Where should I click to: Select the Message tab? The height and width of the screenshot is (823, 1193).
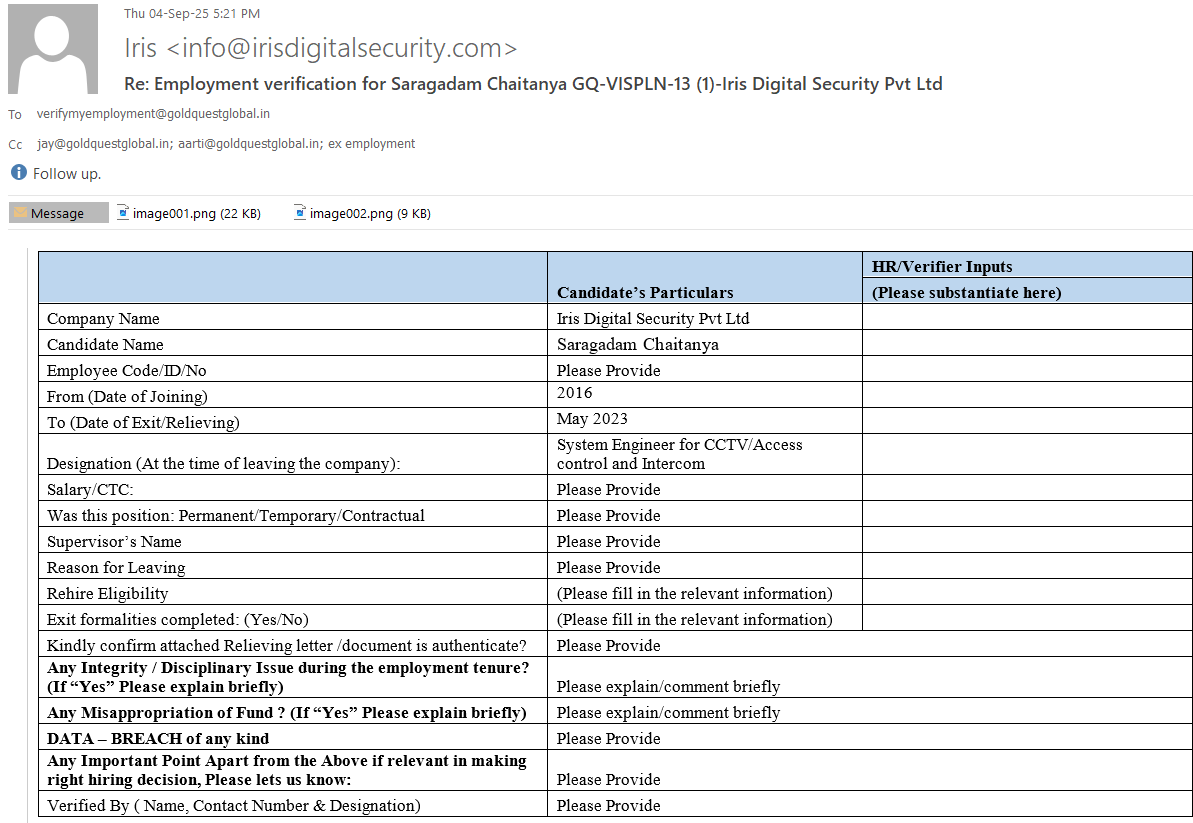(x=59, y=213)
